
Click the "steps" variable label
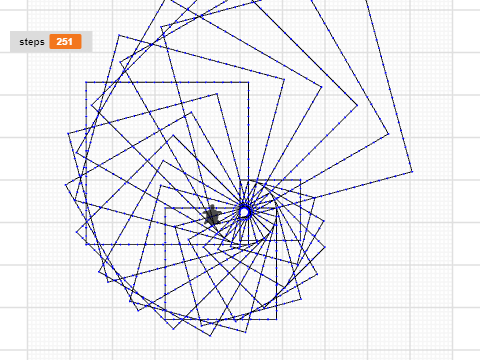click(32, 42)
